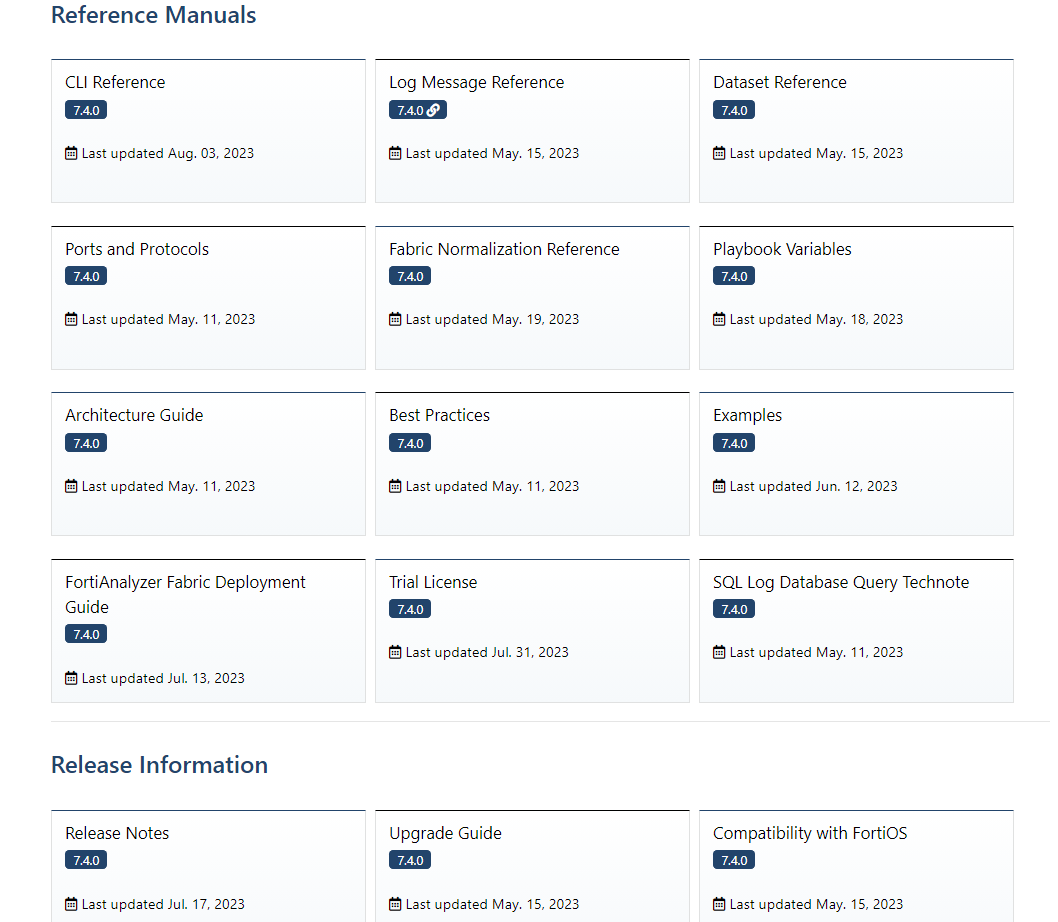Open the Upgrade Guide title
This screenshot has width=1058, height=922.
point(445,833)
